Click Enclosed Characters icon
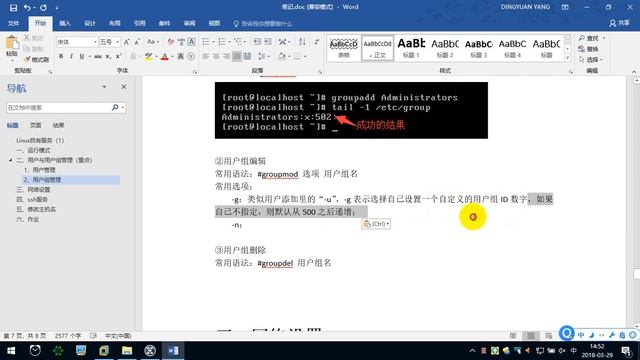Image resolution: width=640 pixels, height=360 pixels. [x=191, y=56]
